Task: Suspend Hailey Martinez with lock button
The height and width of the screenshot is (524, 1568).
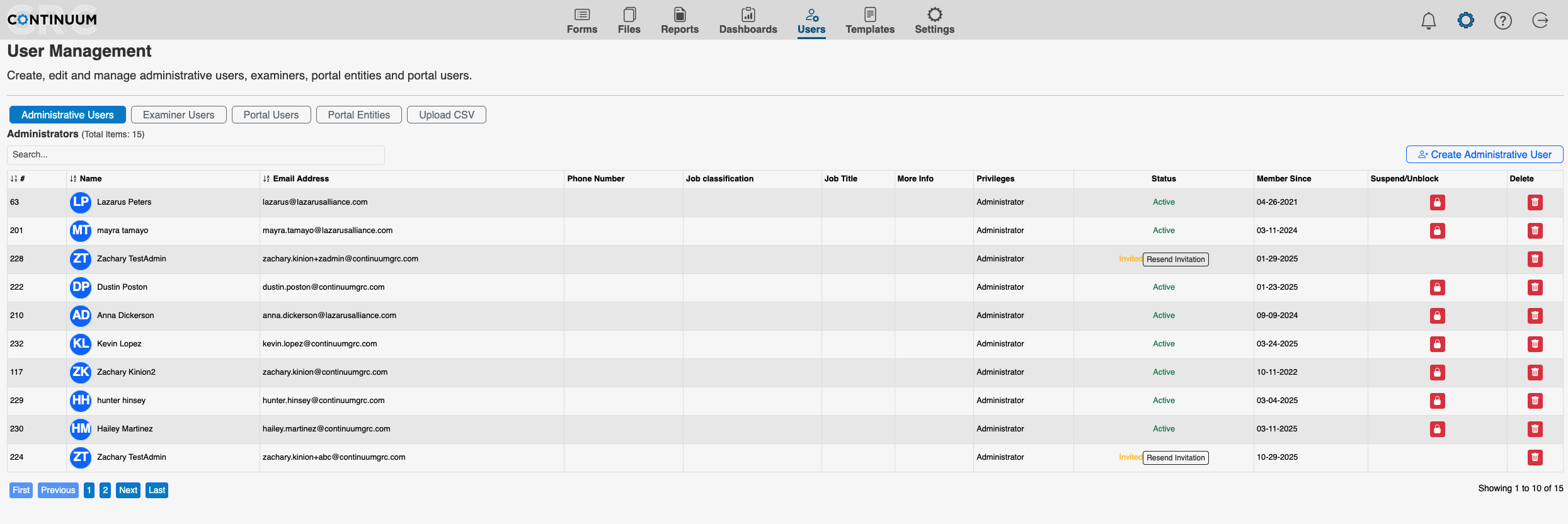Action: point(1437,429)
